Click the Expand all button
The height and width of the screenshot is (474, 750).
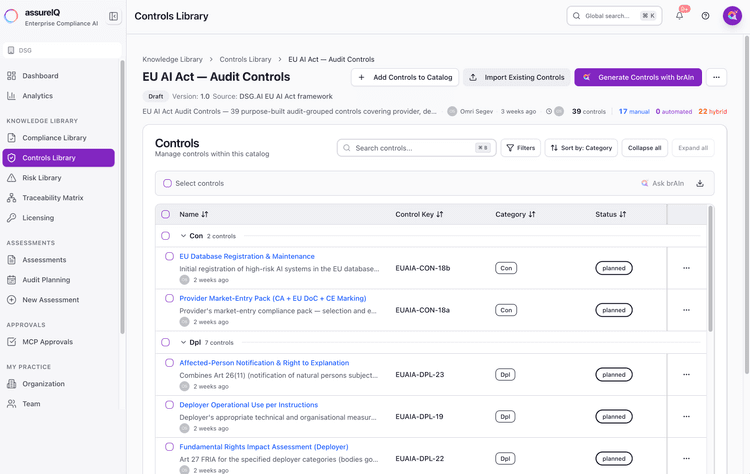693,148
